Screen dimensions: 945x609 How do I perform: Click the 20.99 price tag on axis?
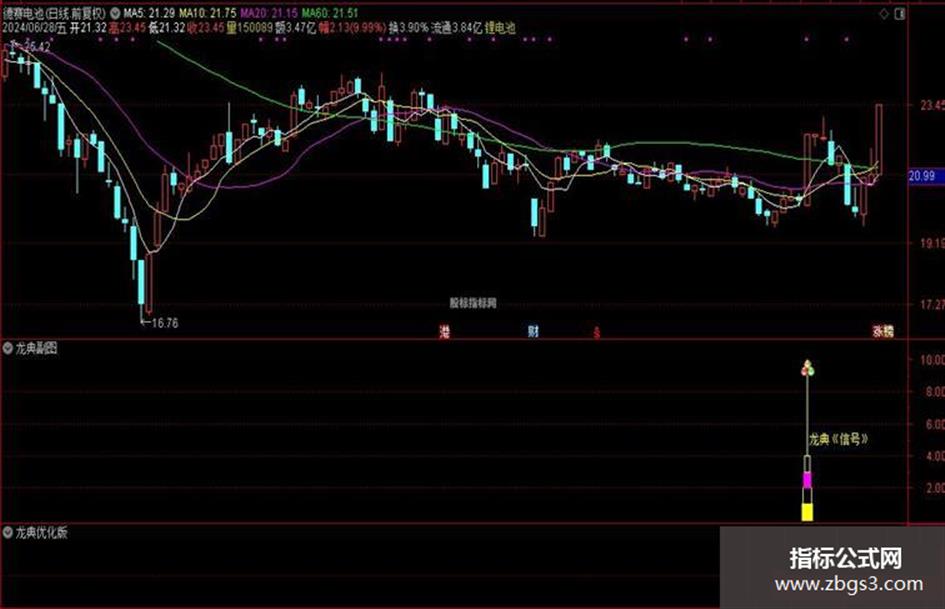922,176
